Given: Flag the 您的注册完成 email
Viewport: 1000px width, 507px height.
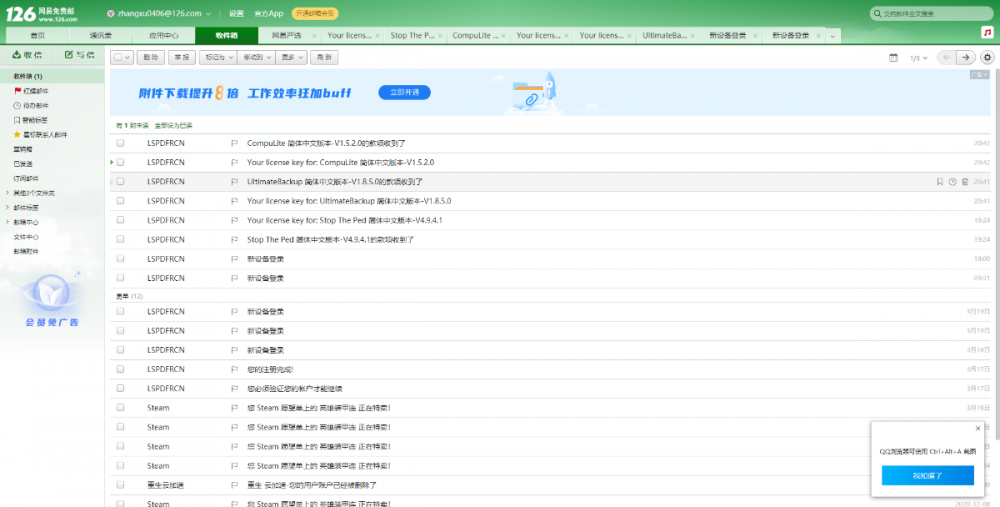Looking at the screenshot, I should tap(234, 369).
